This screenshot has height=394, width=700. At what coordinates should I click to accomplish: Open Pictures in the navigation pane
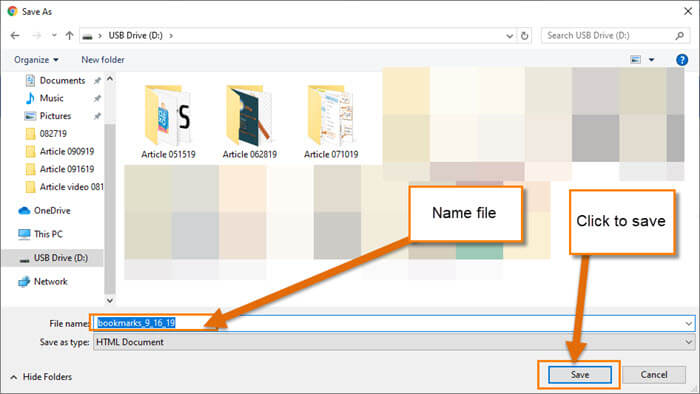pos(55,116)
